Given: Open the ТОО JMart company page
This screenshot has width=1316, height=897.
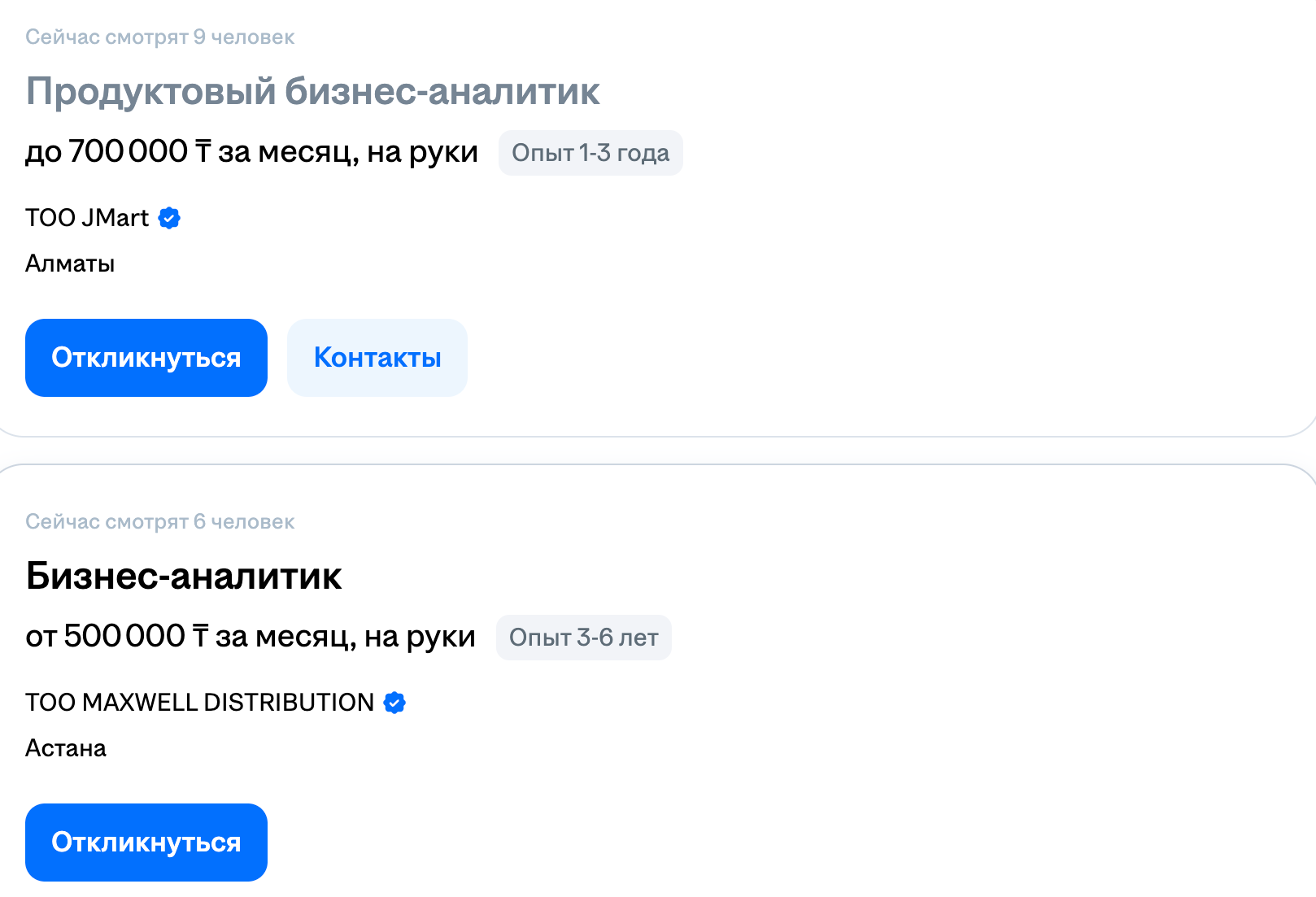Looking at the screenshot, I should [x=87, y=218].
